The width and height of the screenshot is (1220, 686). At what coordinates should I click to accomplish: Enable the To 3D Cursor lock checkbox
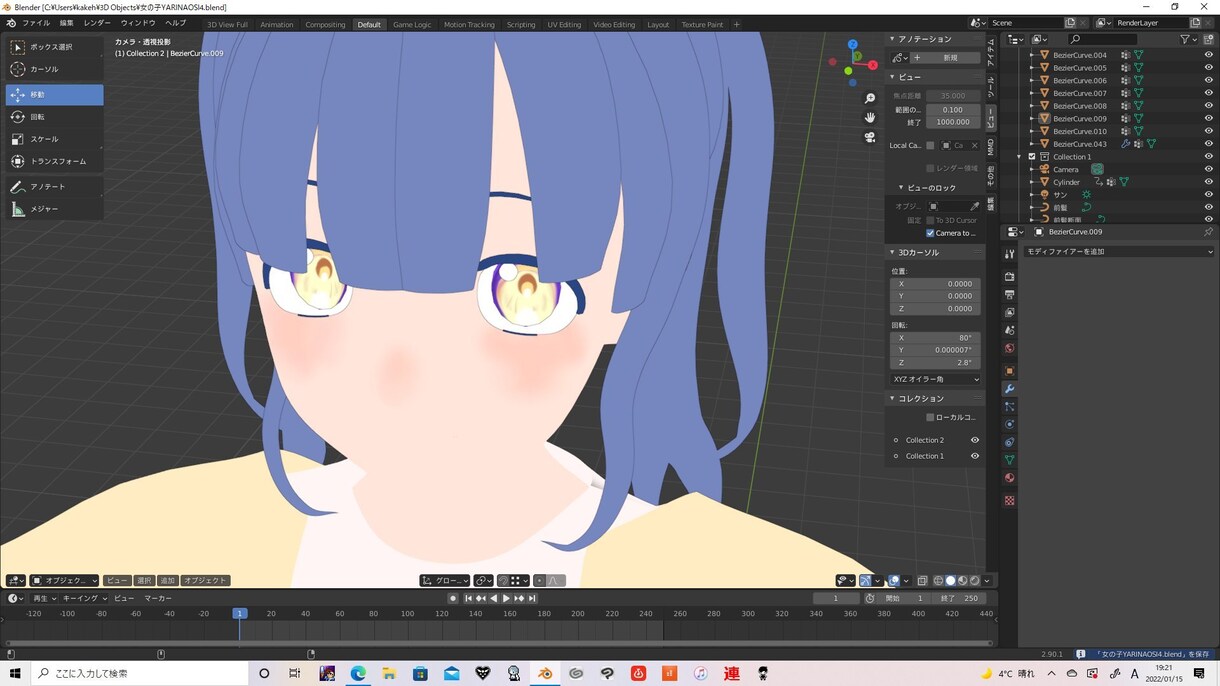click(930, 220)
